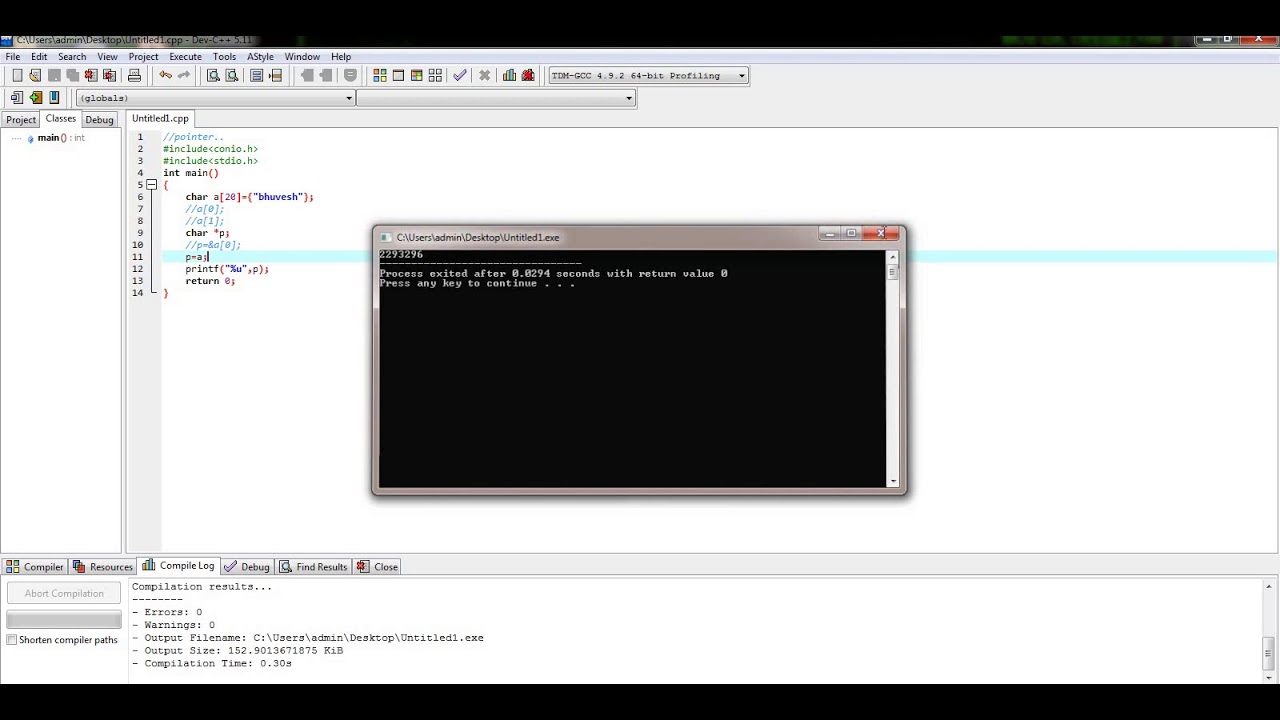
Task: Click the Open file toolbar icon
Action: (x=35, y=75)
